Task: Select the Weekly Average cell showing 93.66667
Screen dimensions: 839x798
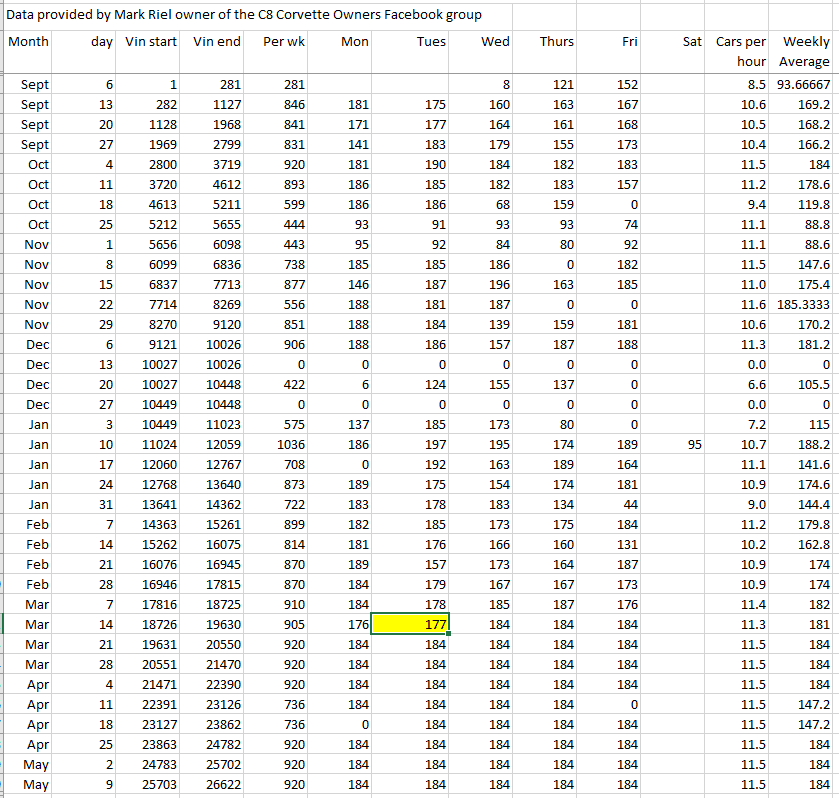Action: pos(805,85)
